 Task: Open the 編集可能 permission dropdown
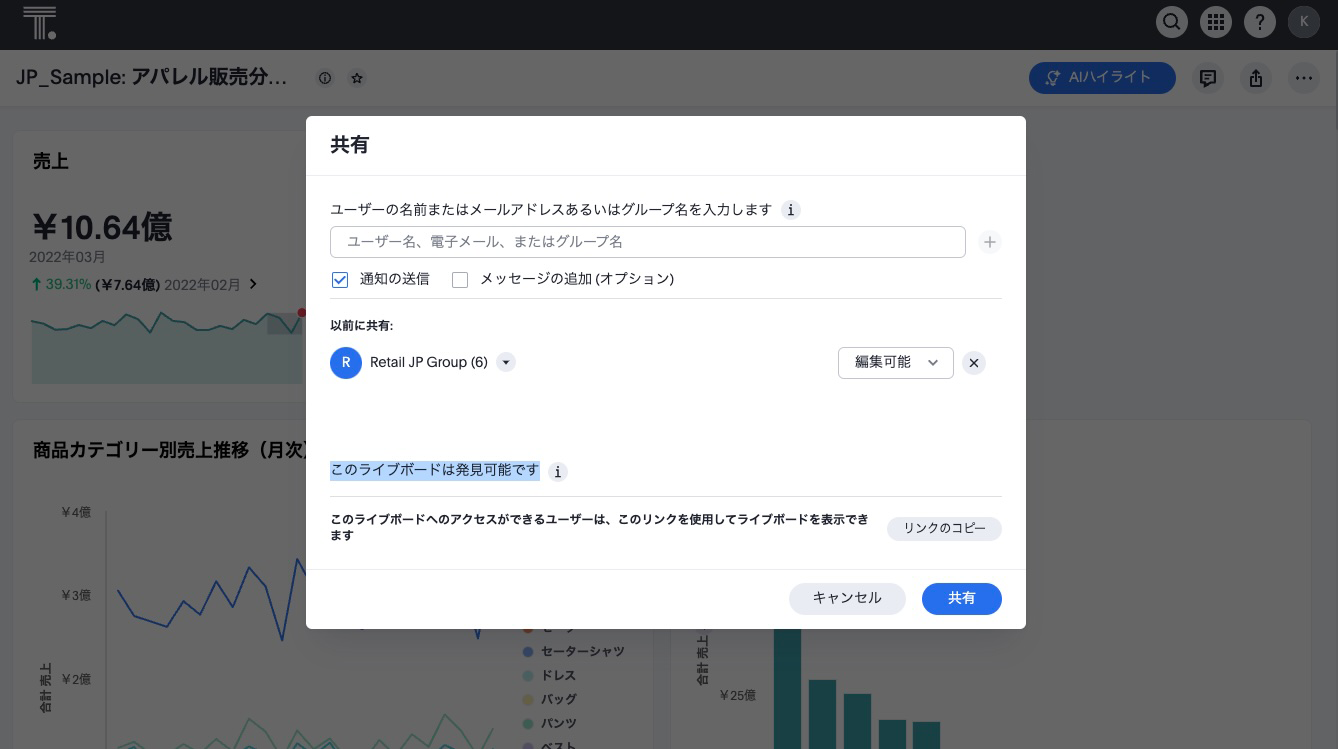coord(896,363)
